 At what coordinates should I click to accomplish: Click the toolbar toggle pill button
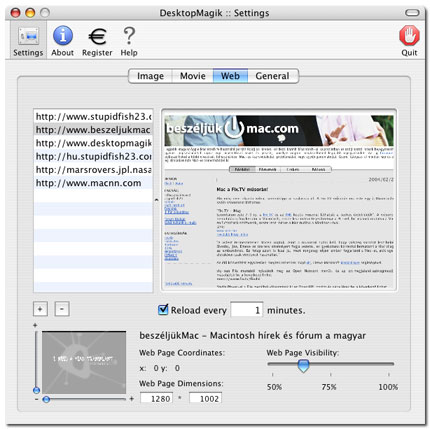coord(412,13)
